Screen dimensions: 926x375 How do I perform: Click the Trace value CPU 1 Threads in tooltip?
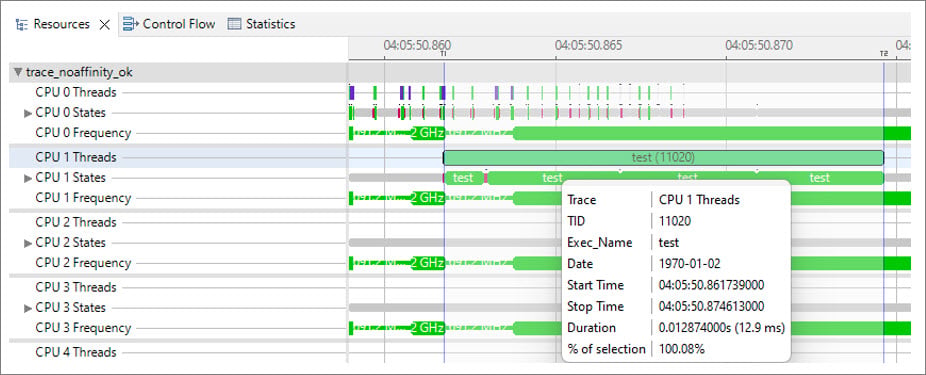point(699,200)
